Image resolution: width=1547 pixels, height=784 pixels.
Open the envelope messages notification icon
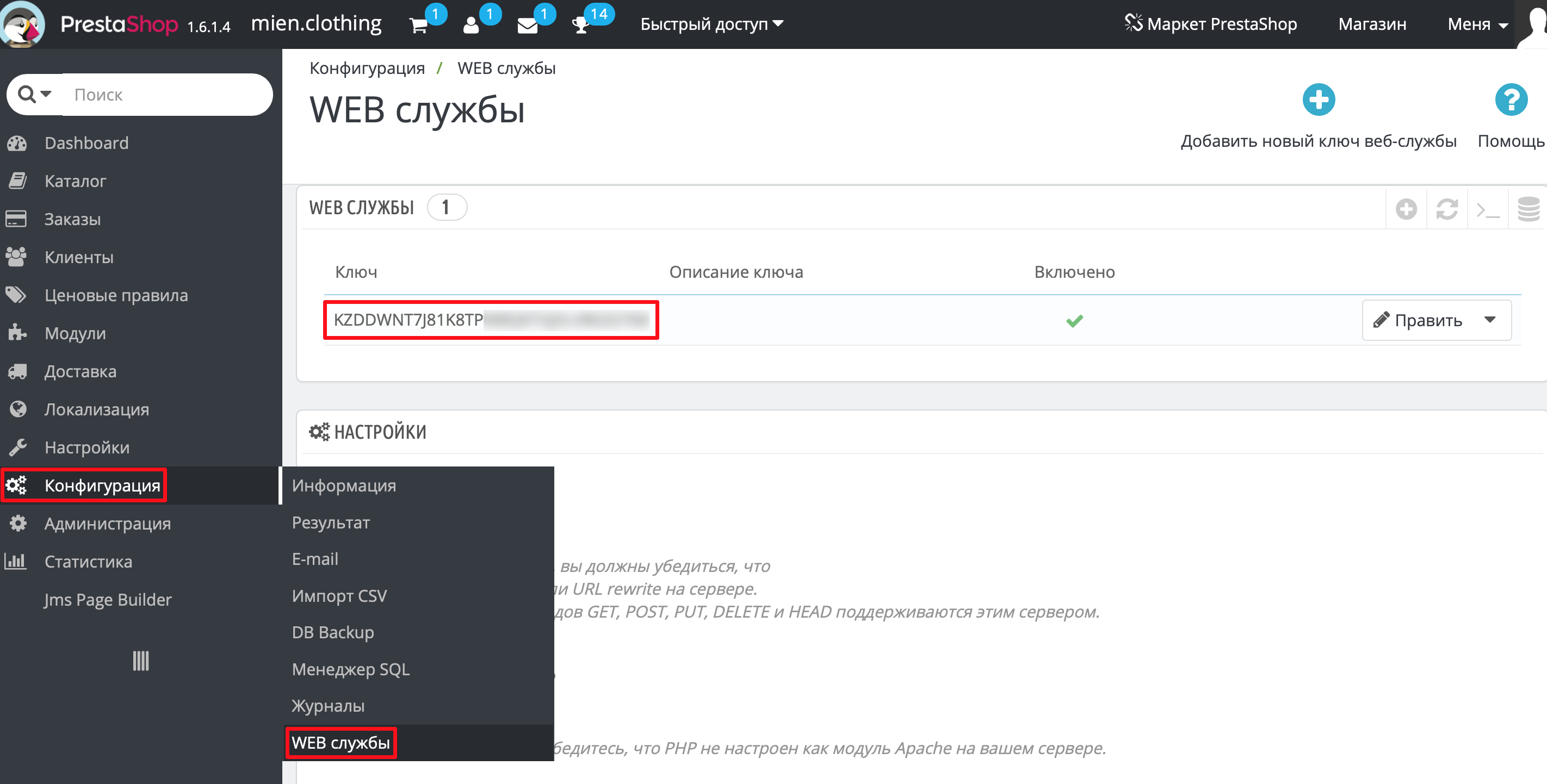click(x=527, y=26)
